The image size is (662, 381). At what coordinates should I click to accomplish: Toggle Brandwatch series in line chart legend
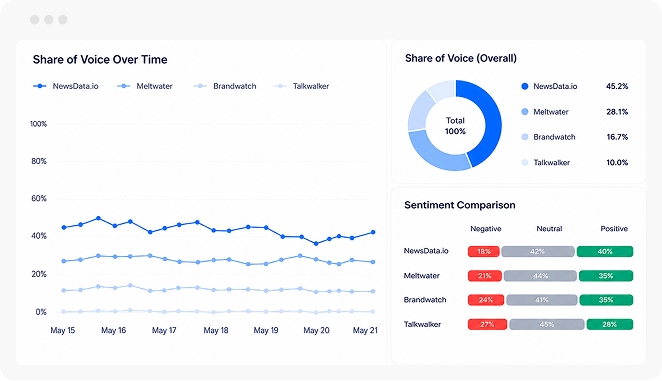pos(225,86)
